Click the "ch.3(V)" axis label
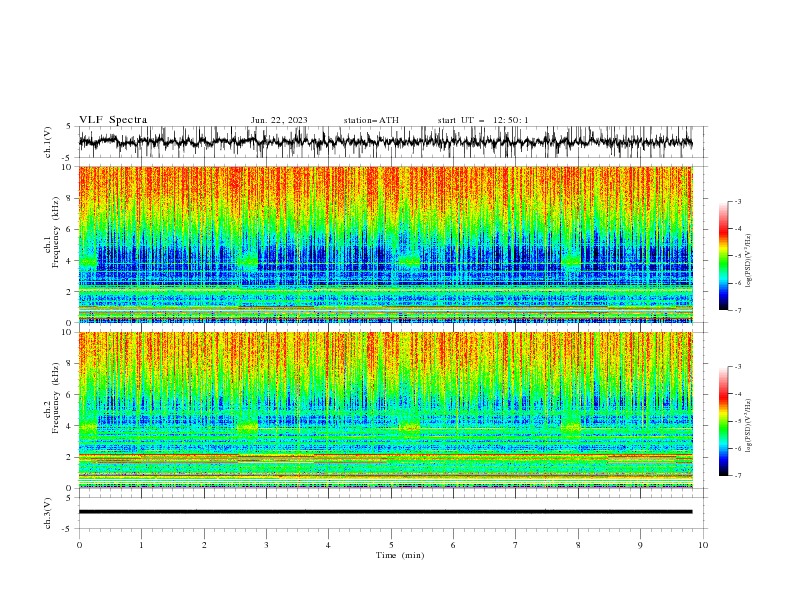The height and width of the screenshot is (612, 792). click(48, 513)
